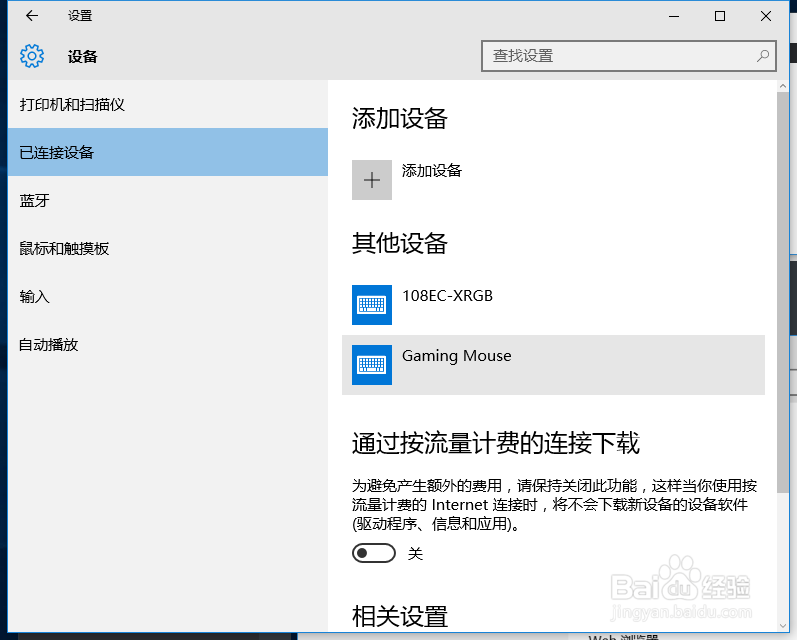Click scrollbar up arrow in right pane

click(x=783, y=86)
